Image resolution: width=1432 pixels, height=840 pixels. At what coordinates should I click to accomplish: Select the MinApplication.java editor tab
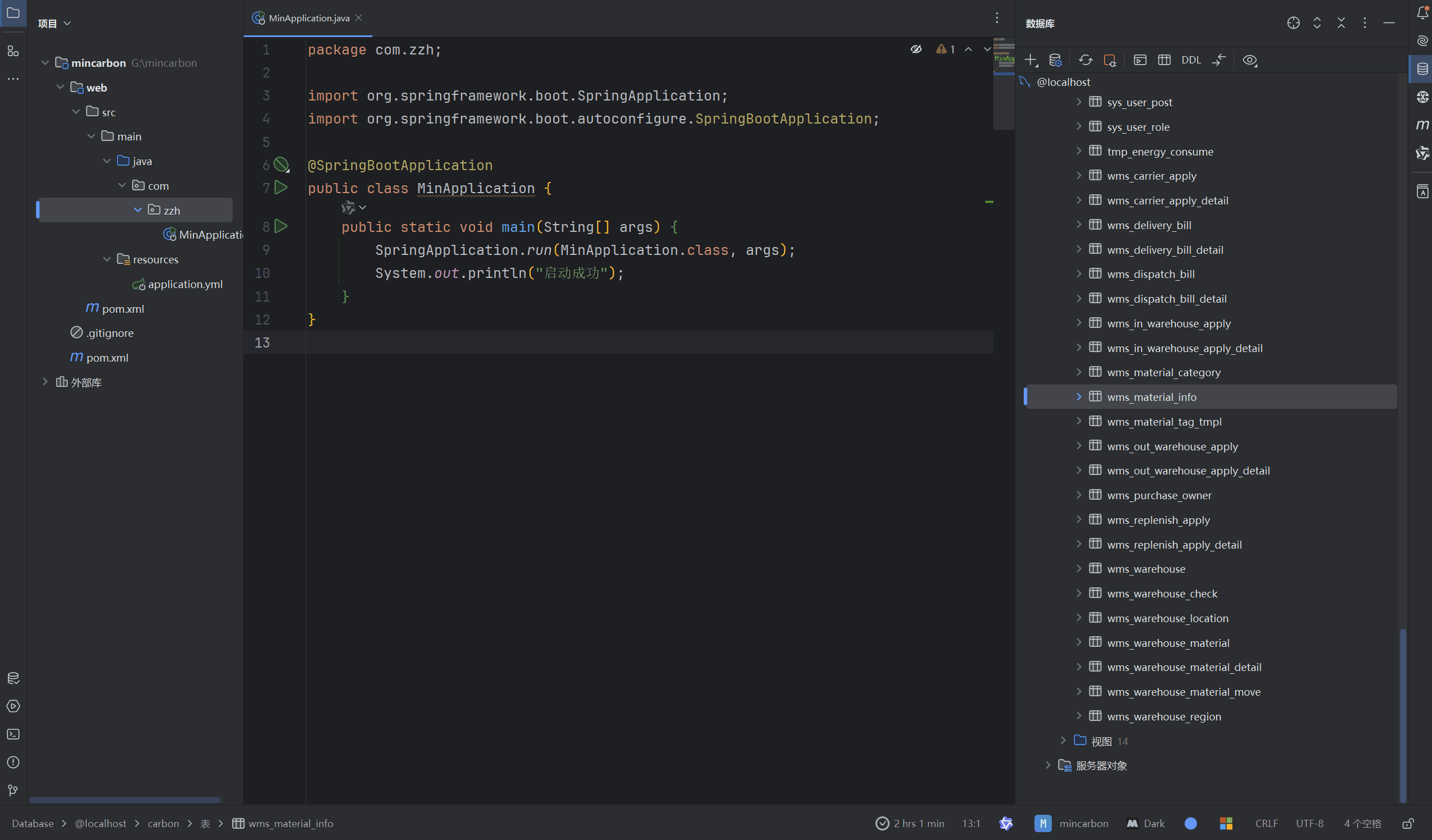coord(308,18)
